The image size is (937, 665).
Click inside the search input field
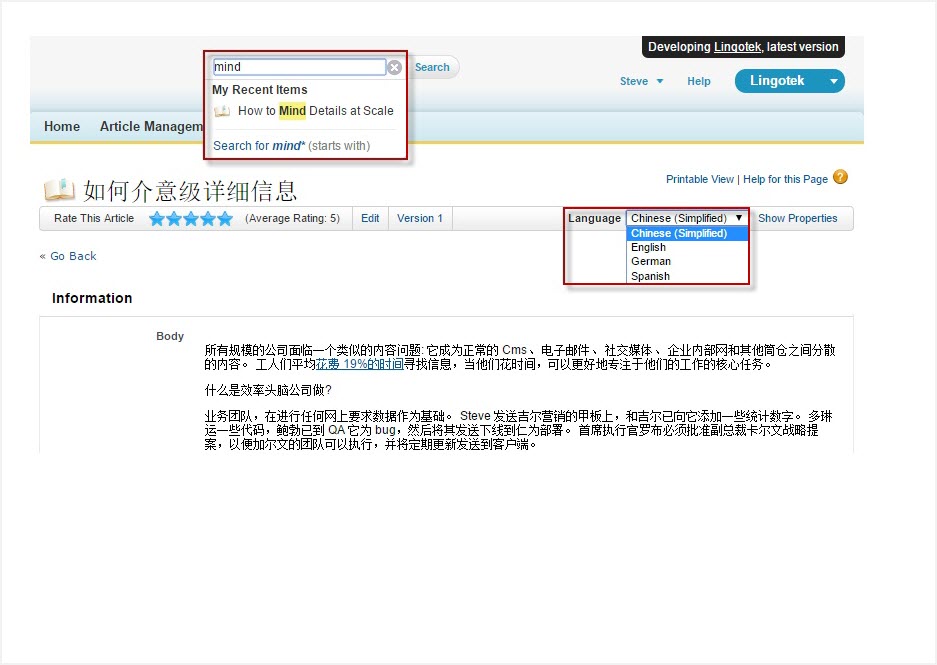(x=298, y=68)
